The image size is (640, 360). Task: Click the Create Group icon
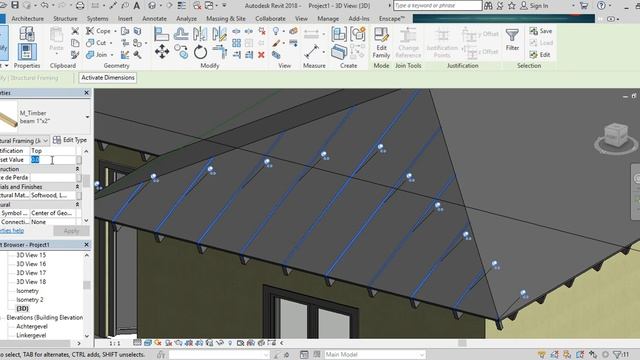[x=358, y=34]
